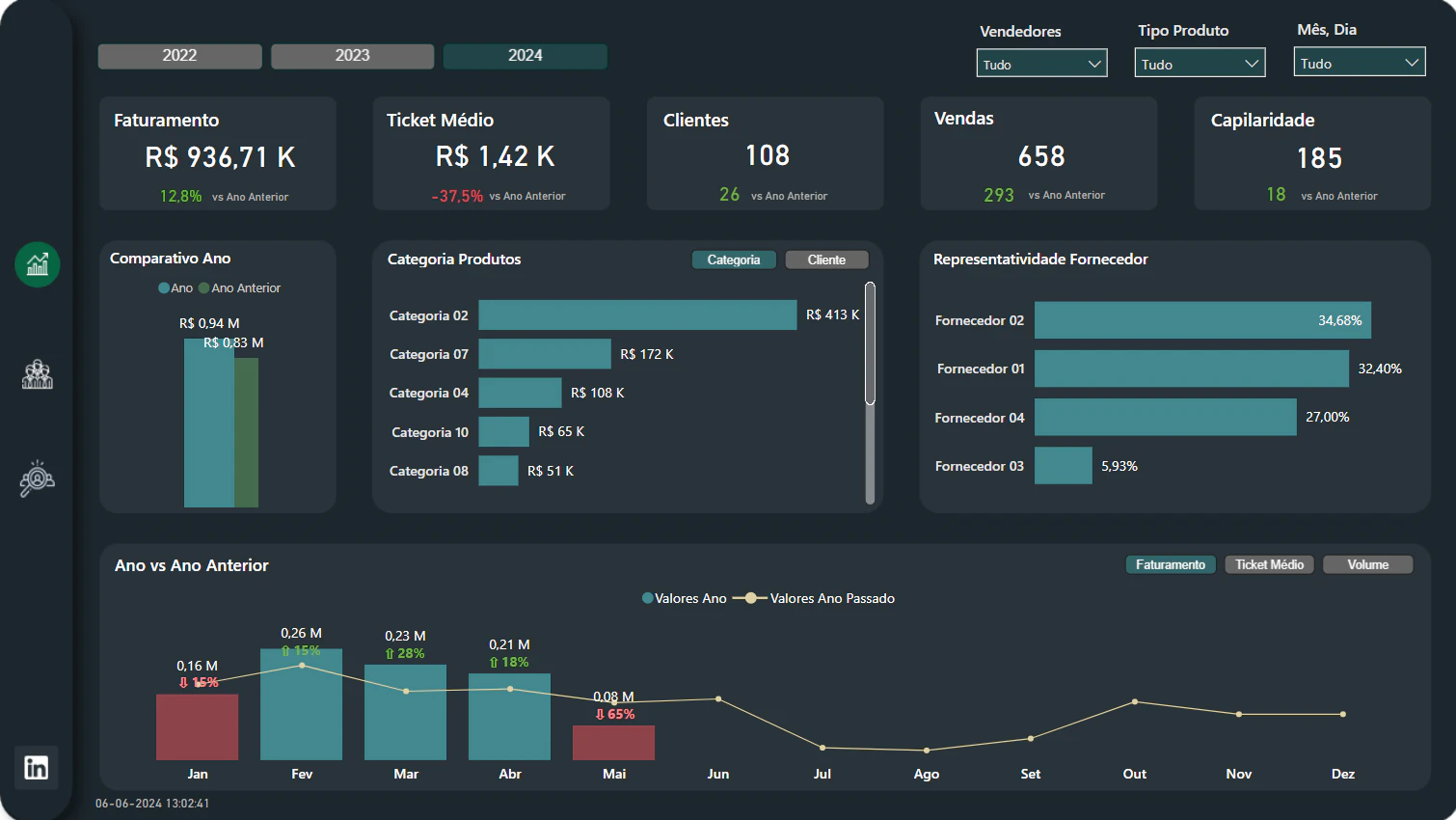Expand the Tipo Produto dropdown
1456x820 pixels.
1200,64
